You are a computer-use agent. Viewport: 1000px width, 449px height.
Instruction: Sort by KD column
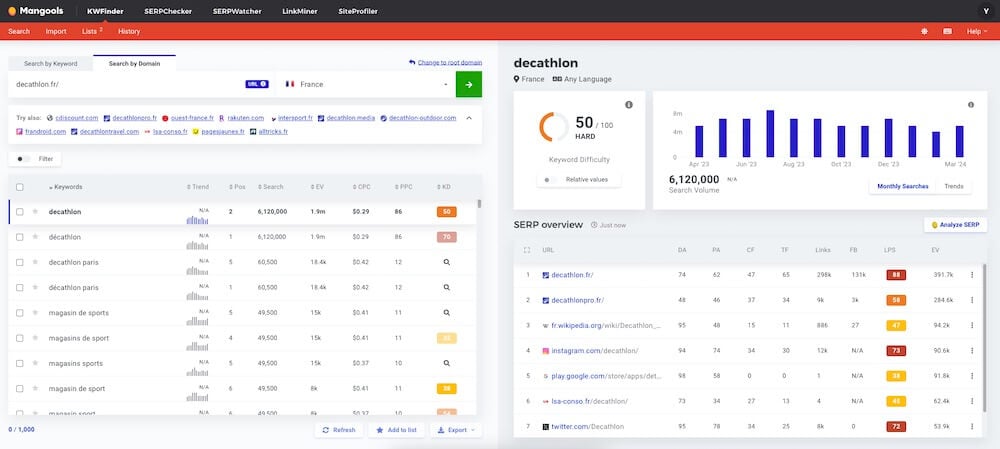click(x=444, y=187)
